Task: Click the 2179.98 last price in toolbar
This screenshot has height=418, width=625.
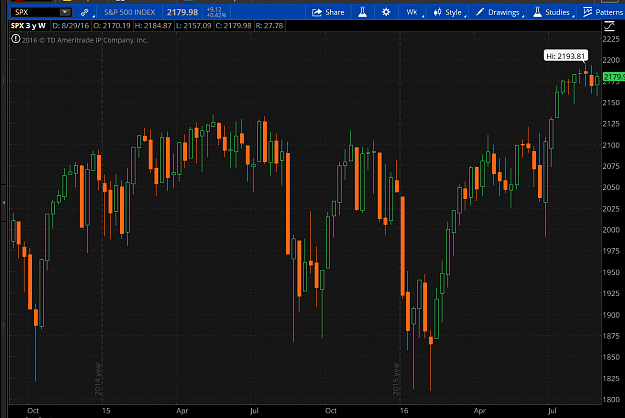Action: pos(182,12)
